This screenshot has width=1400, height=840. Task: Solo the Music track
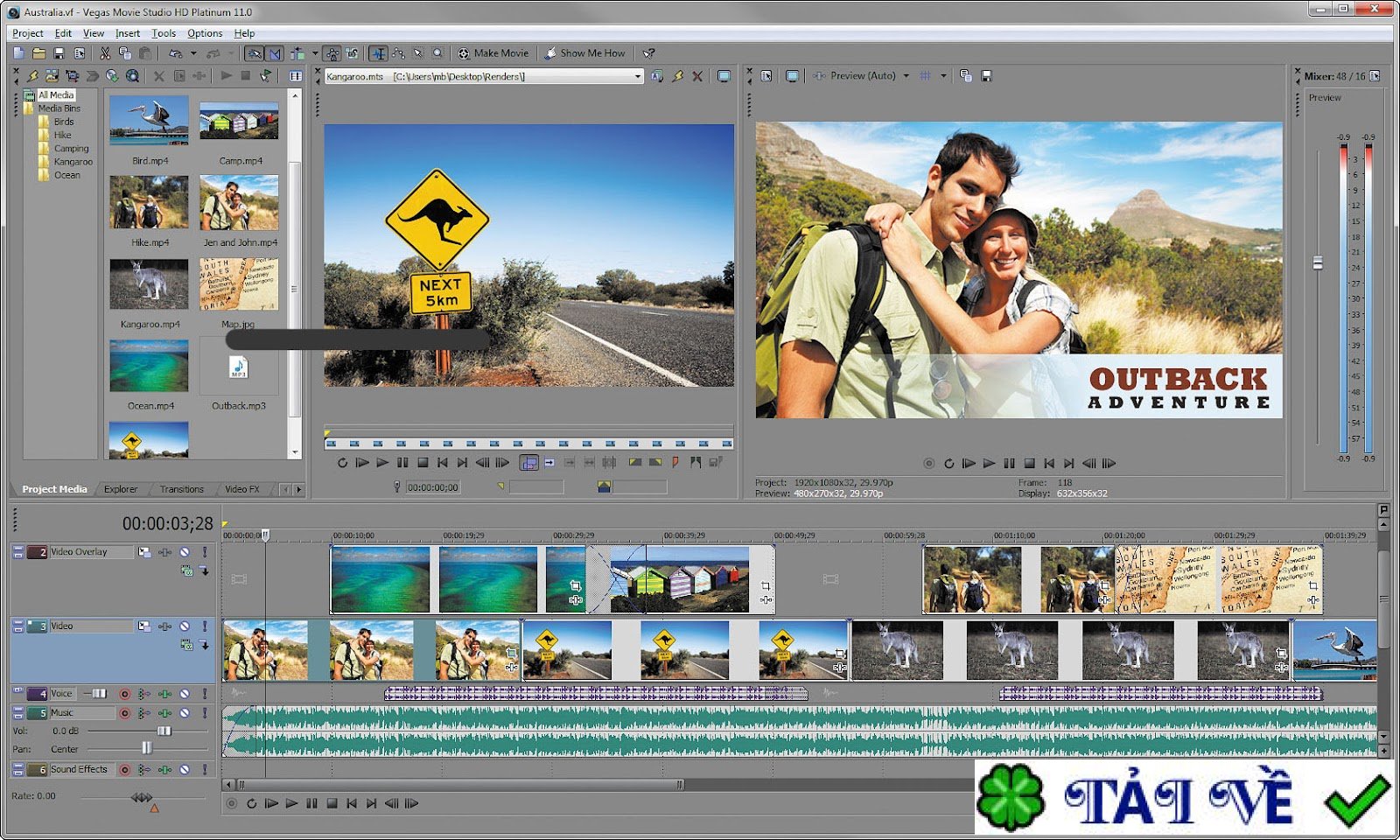(205, 714)
